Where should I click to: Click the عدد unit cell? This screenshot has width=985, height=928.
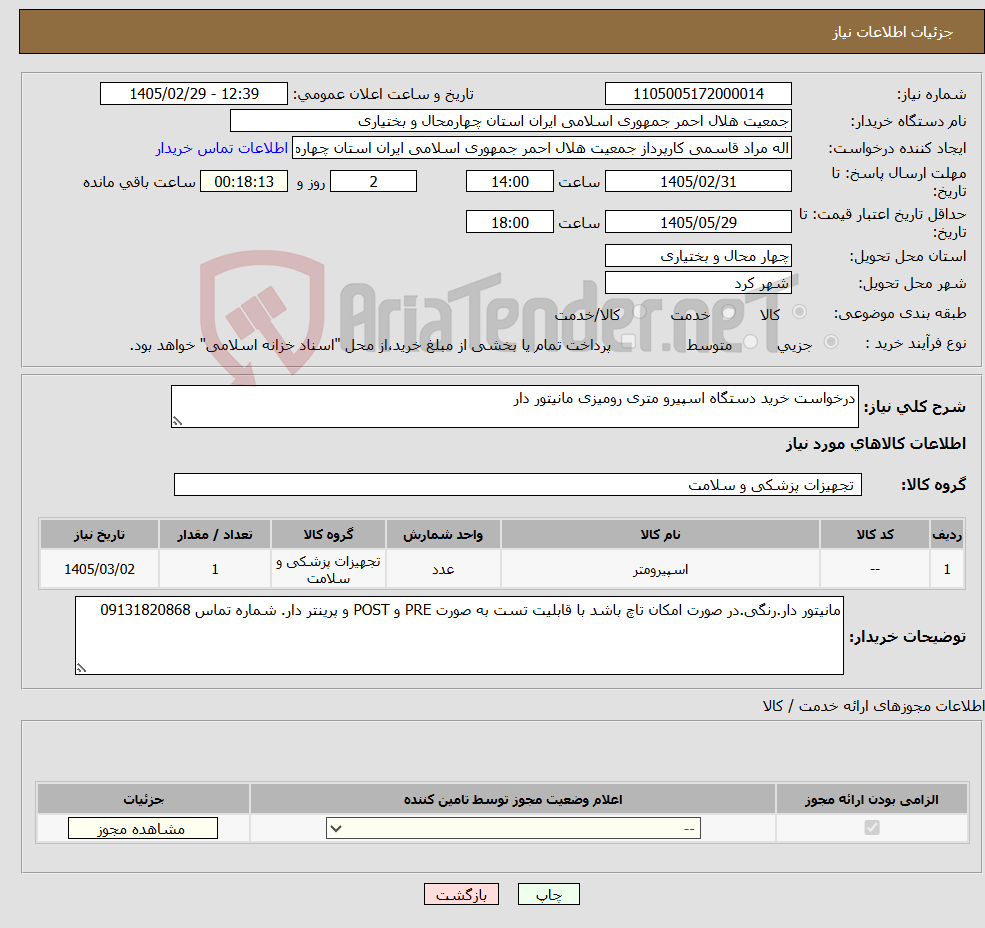(x=443, y=569)
